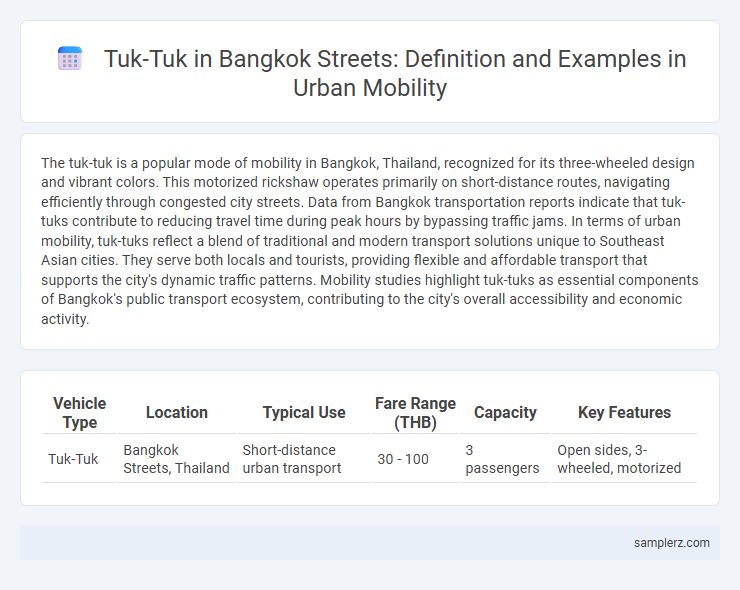Click the Fare Range (THB) column header
Screen dimensions: 740x590
point(415,413)
